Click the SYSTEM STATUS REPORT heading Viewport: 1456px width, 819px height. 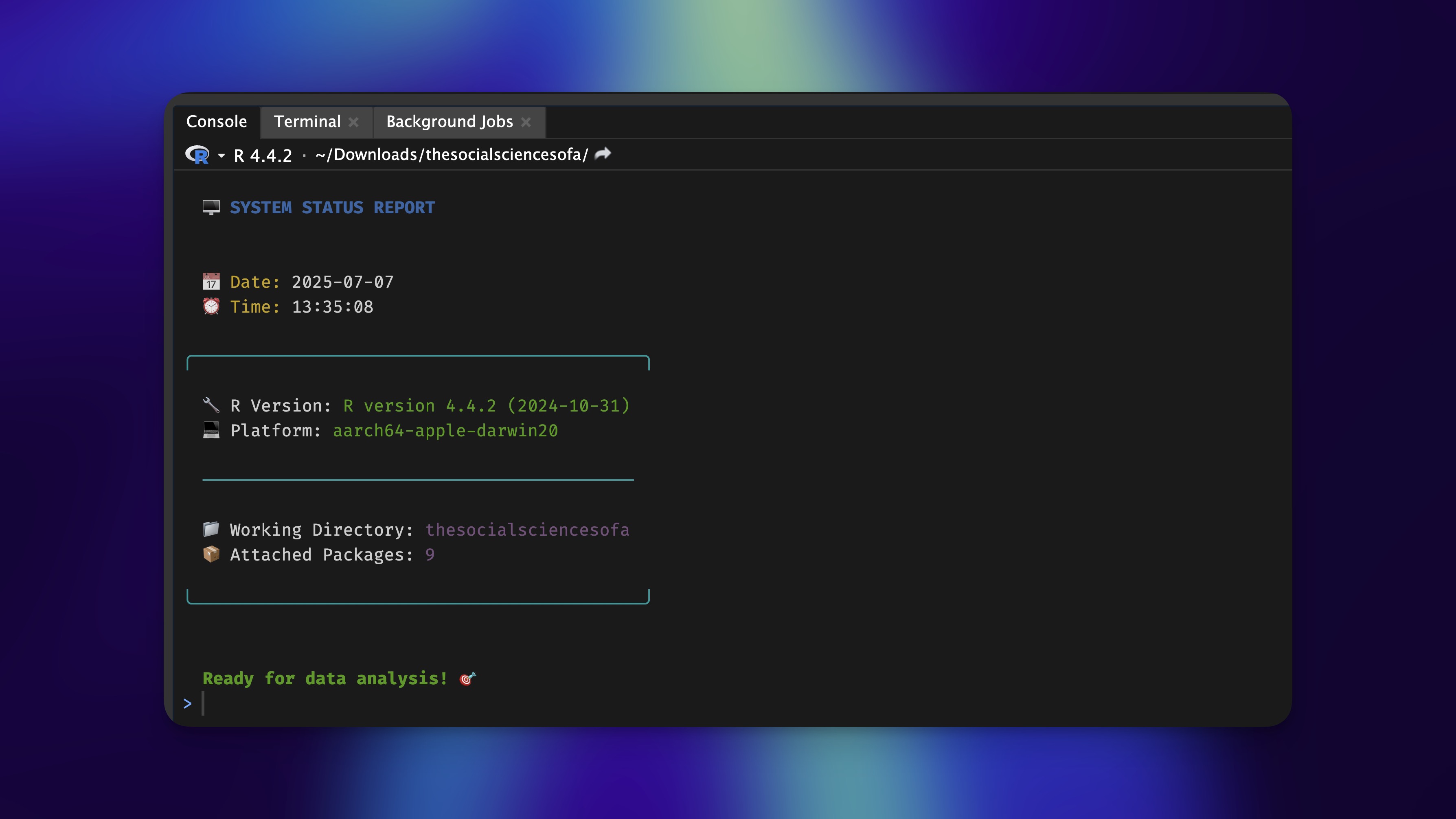[x=332, y=208]
